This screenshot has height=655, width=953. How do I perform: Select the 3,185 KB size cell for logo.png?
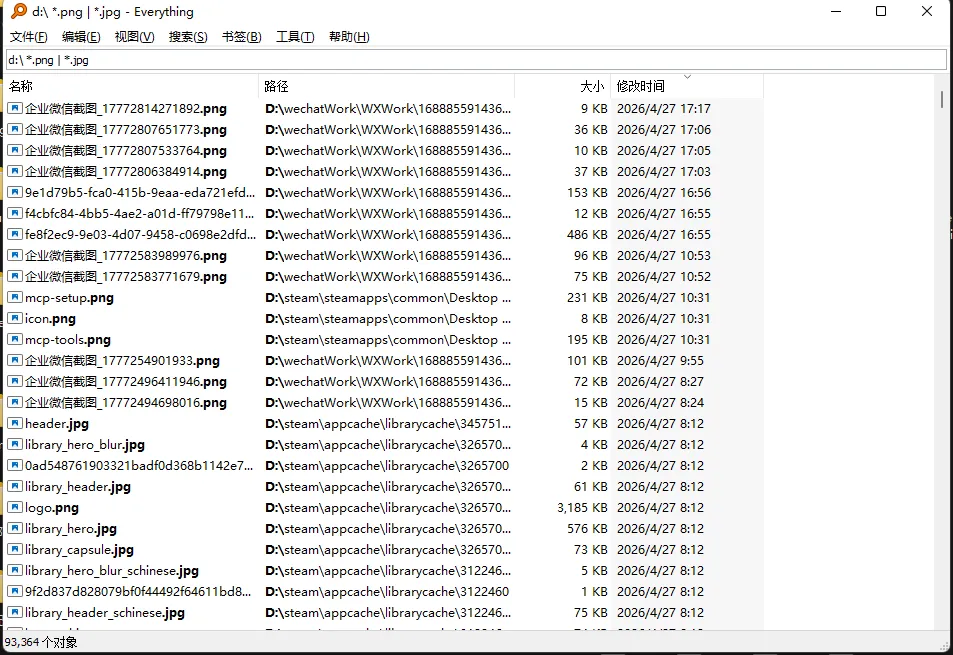[585, 508]
